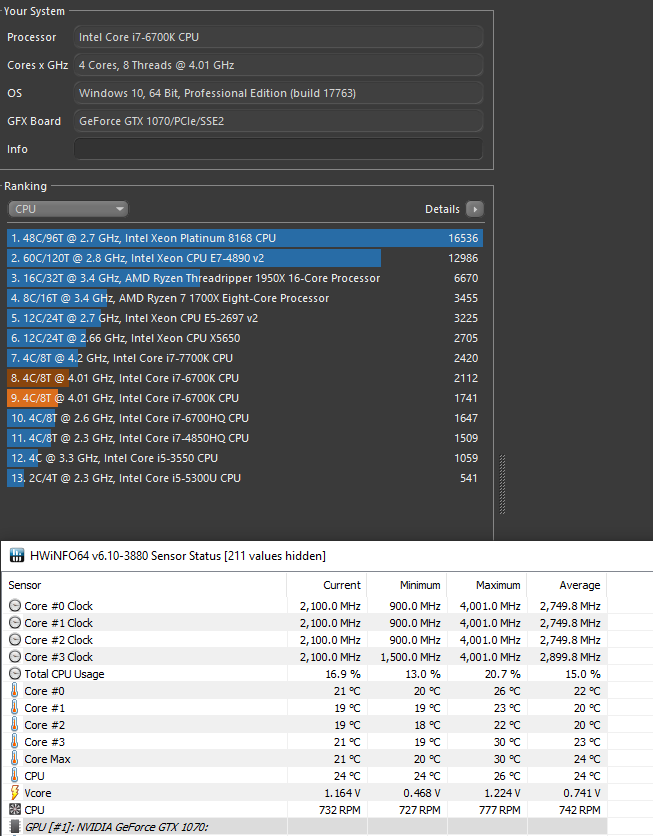Click the Sensor column header
The image size is (653, 836).
144,585
